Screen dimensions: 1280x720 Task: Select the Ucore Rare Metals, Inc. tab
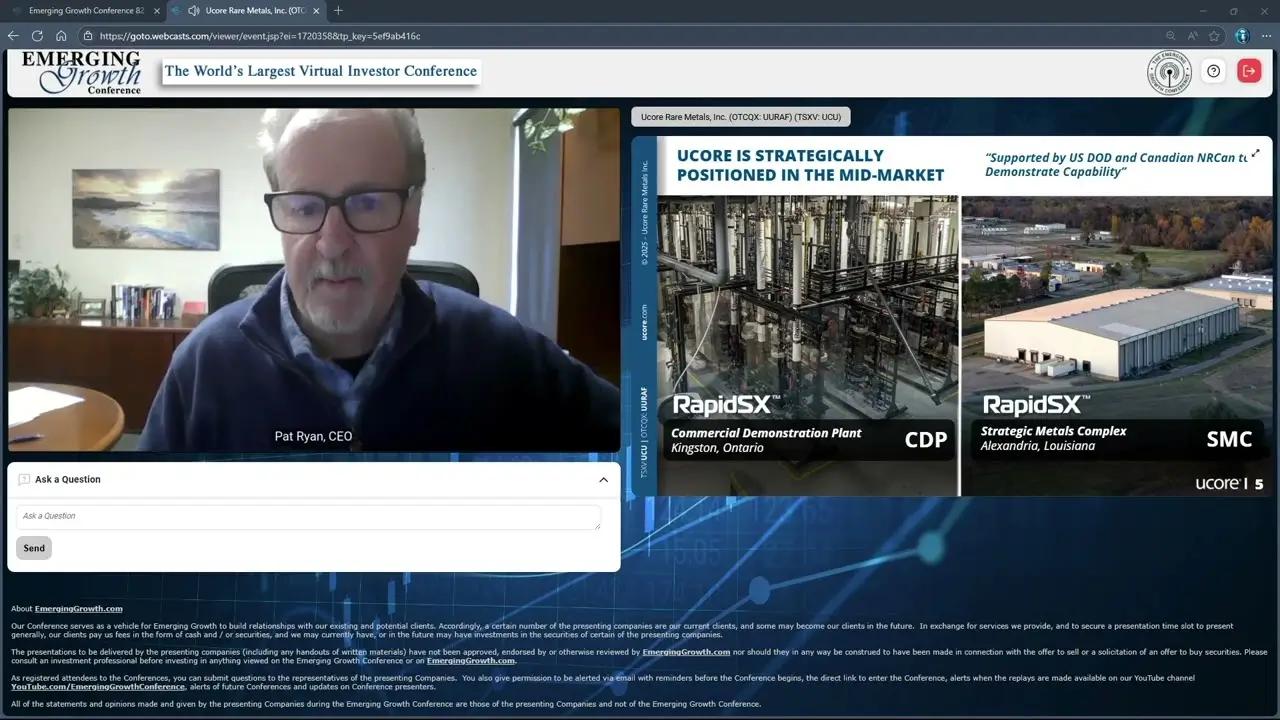[246, 11]
